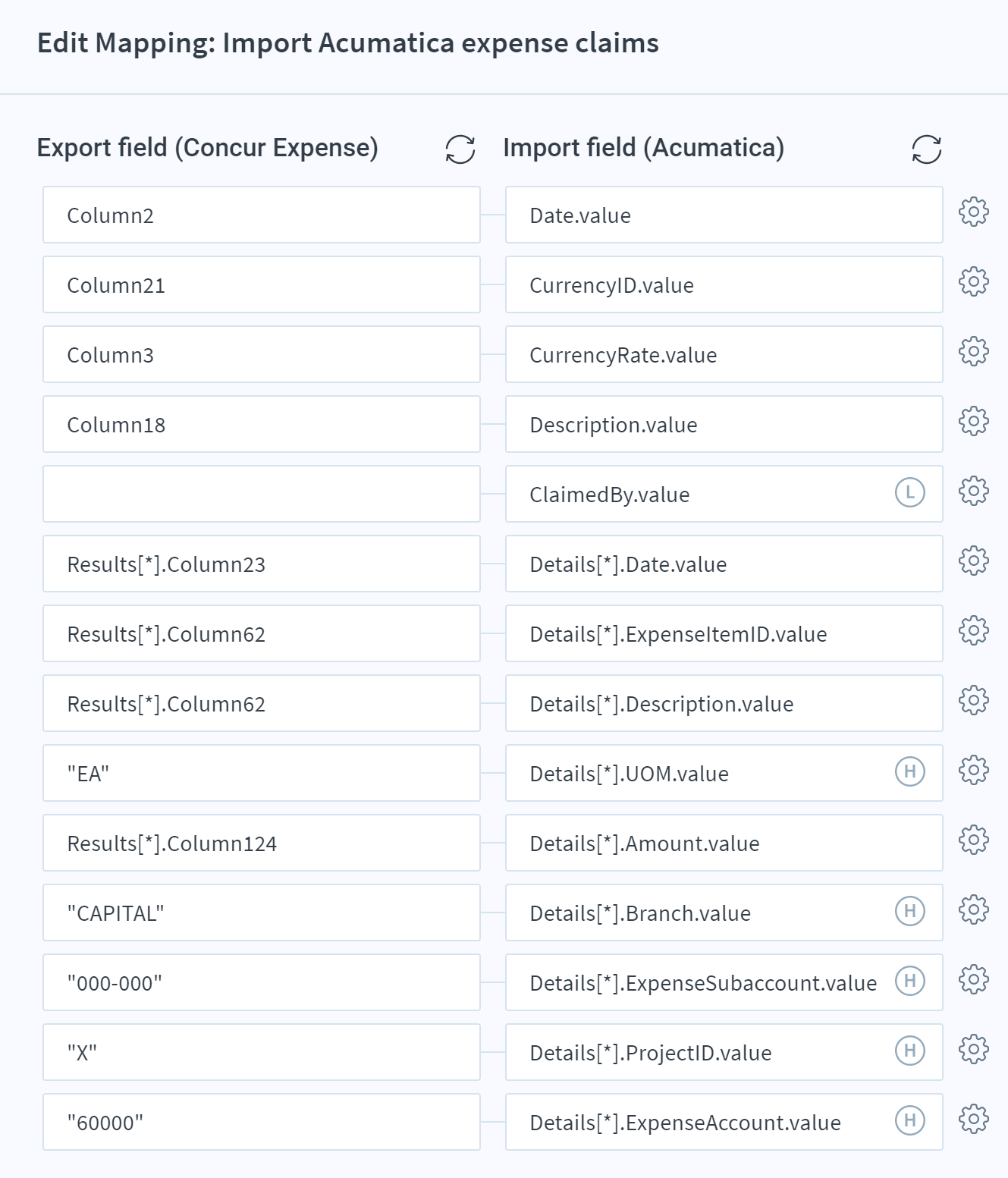Viewport: 1008px width, 1178px height.
Task: Select the Details[*].ProjectID.value import field
Action: 724,1052
